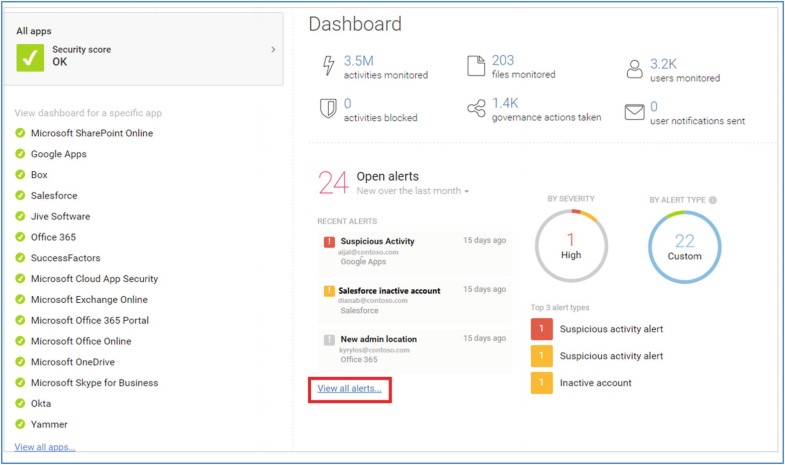This screenshot has height=465, width=785.
Task: Click green status icon beside Jive Software
Action: point(20,216)
